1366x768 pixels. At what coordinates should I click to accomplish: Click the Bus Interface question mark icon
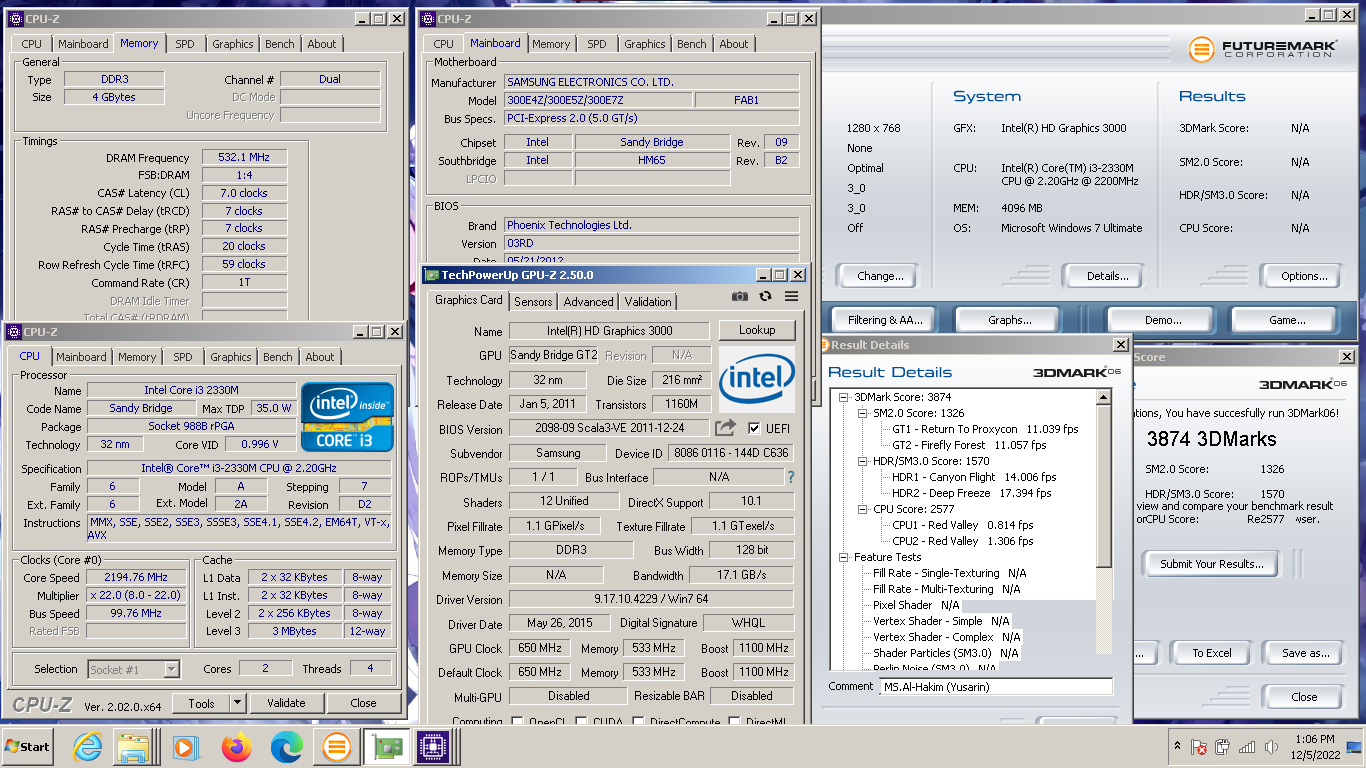click(791, 477)
